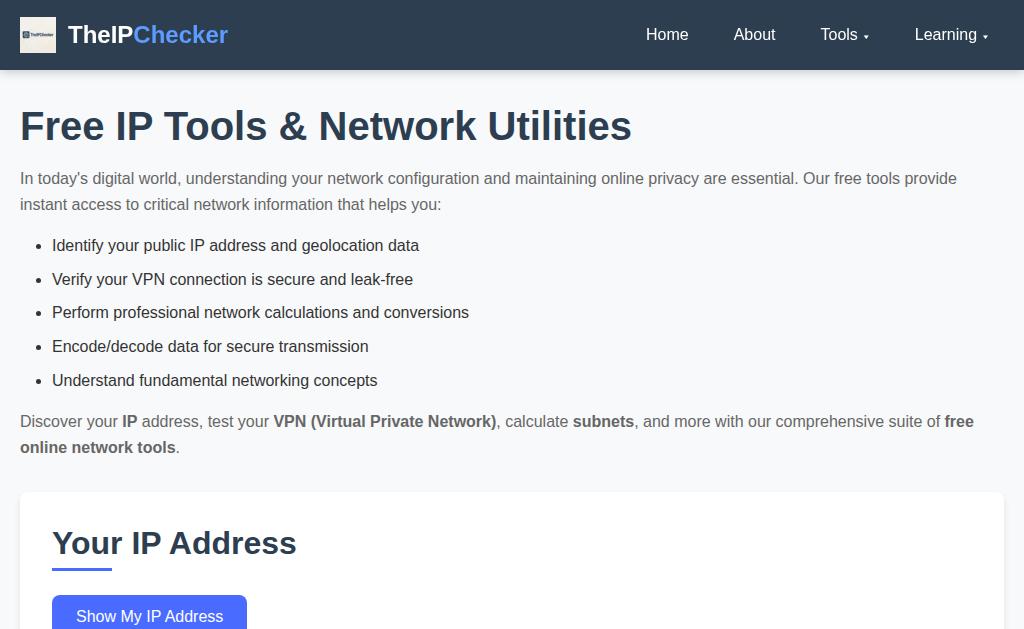The height and width of the screenshot is (629, 1024).
Task: Open the Tools dropdown menu
Action: [x=839, y=35]
